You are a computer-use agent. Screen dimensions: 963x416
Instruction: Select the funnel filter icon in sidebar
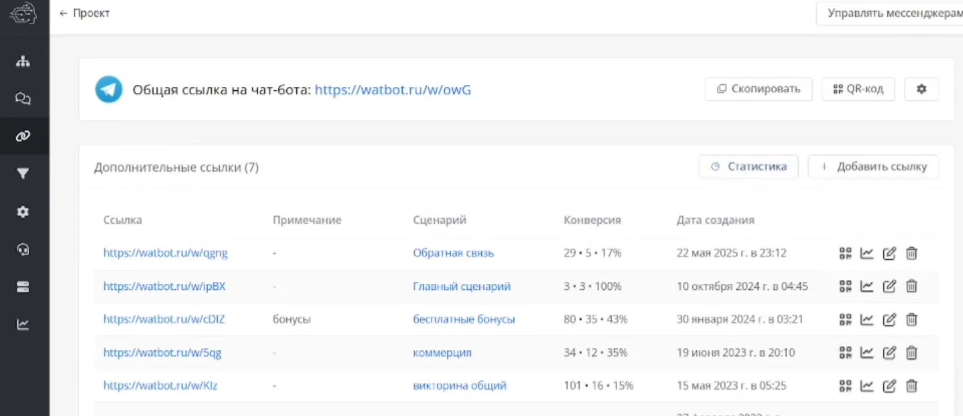pyautogui.click(x=22, y=174)
